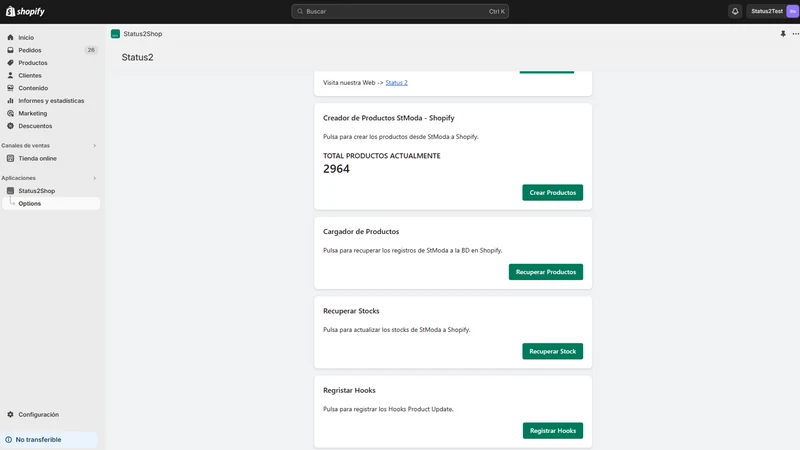Click the Status2Shop header app icon
Screen dimensions: 800x450
[x=115, y=34]
